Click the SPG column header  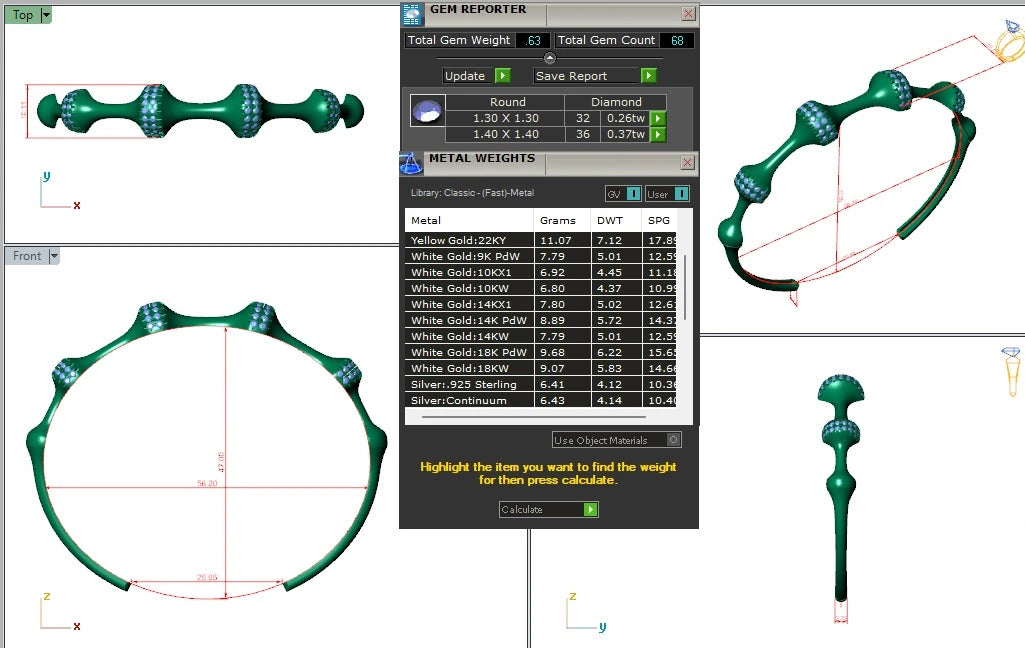pos(659,221)
